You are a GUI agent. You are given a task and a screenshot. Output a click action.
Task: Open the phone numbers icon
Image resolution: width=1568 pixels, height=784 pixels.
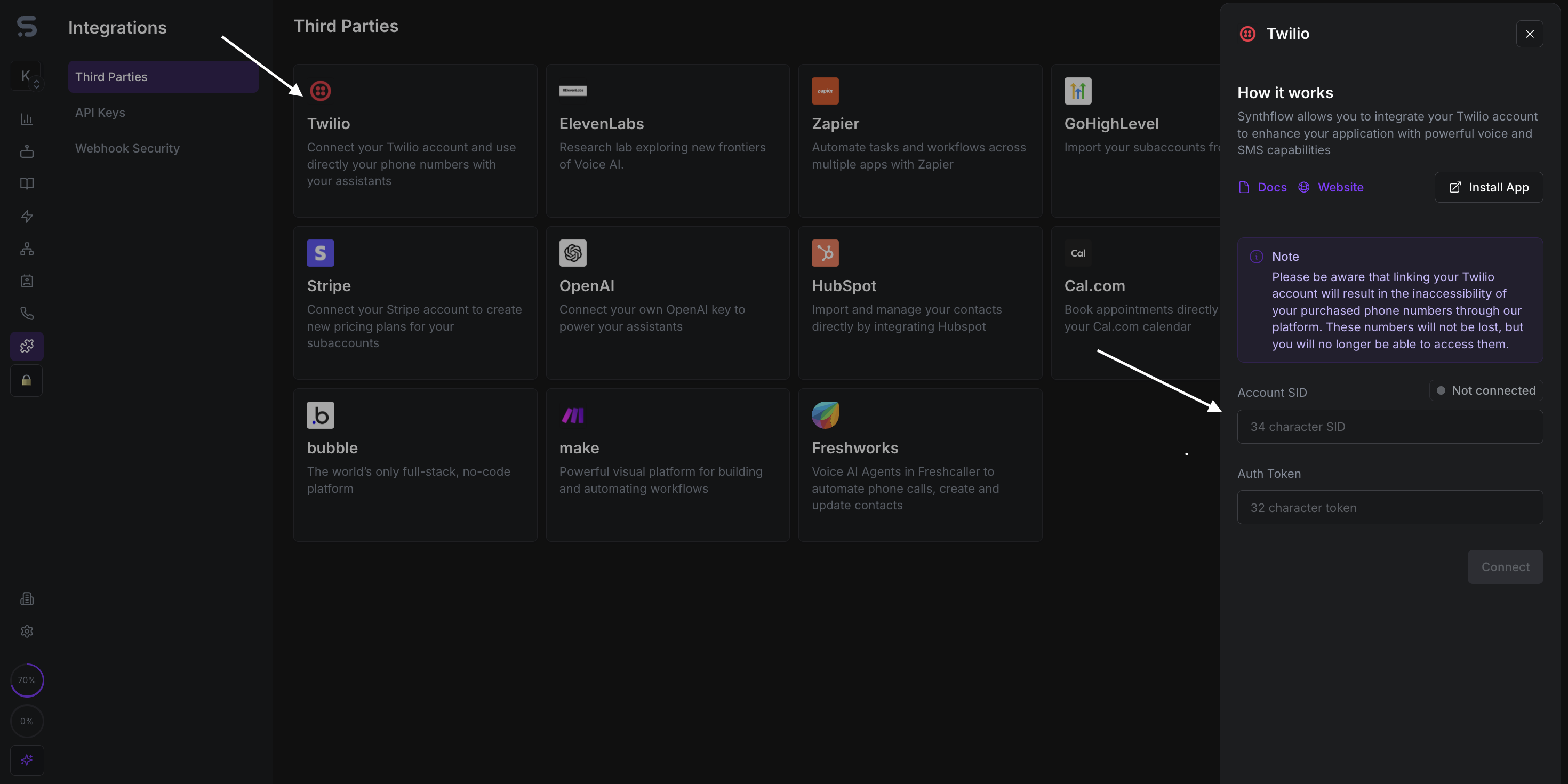click(x=27, y=314)
